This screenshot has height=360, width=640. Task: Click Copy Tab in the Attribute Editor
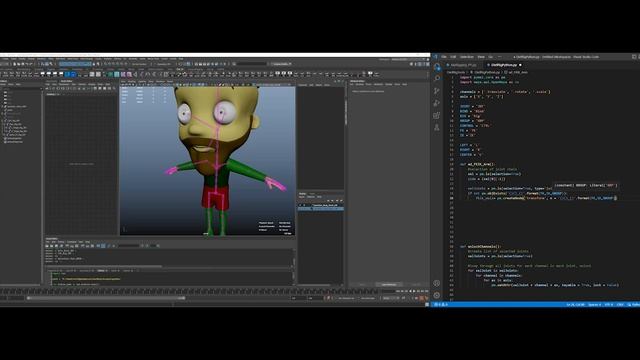pyautogui.click(x=416, y=284)
